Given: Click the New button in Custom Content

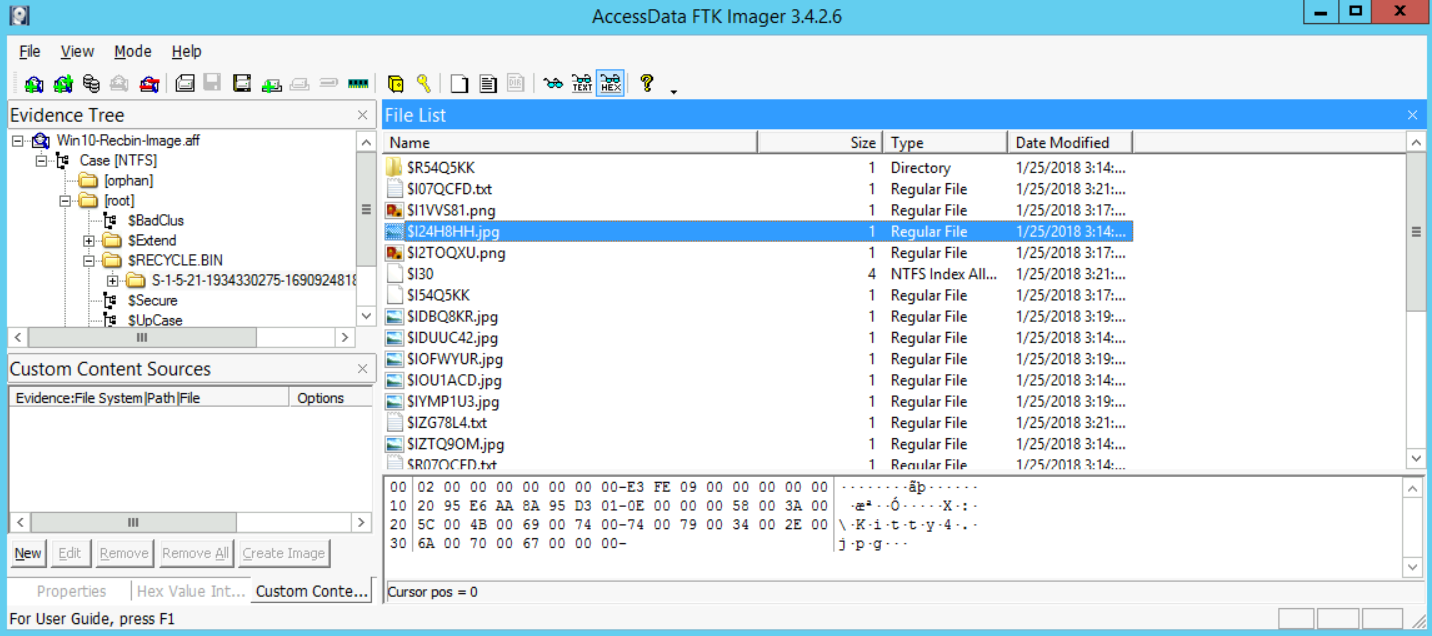Looking at the screenshot, I should 28,553.
